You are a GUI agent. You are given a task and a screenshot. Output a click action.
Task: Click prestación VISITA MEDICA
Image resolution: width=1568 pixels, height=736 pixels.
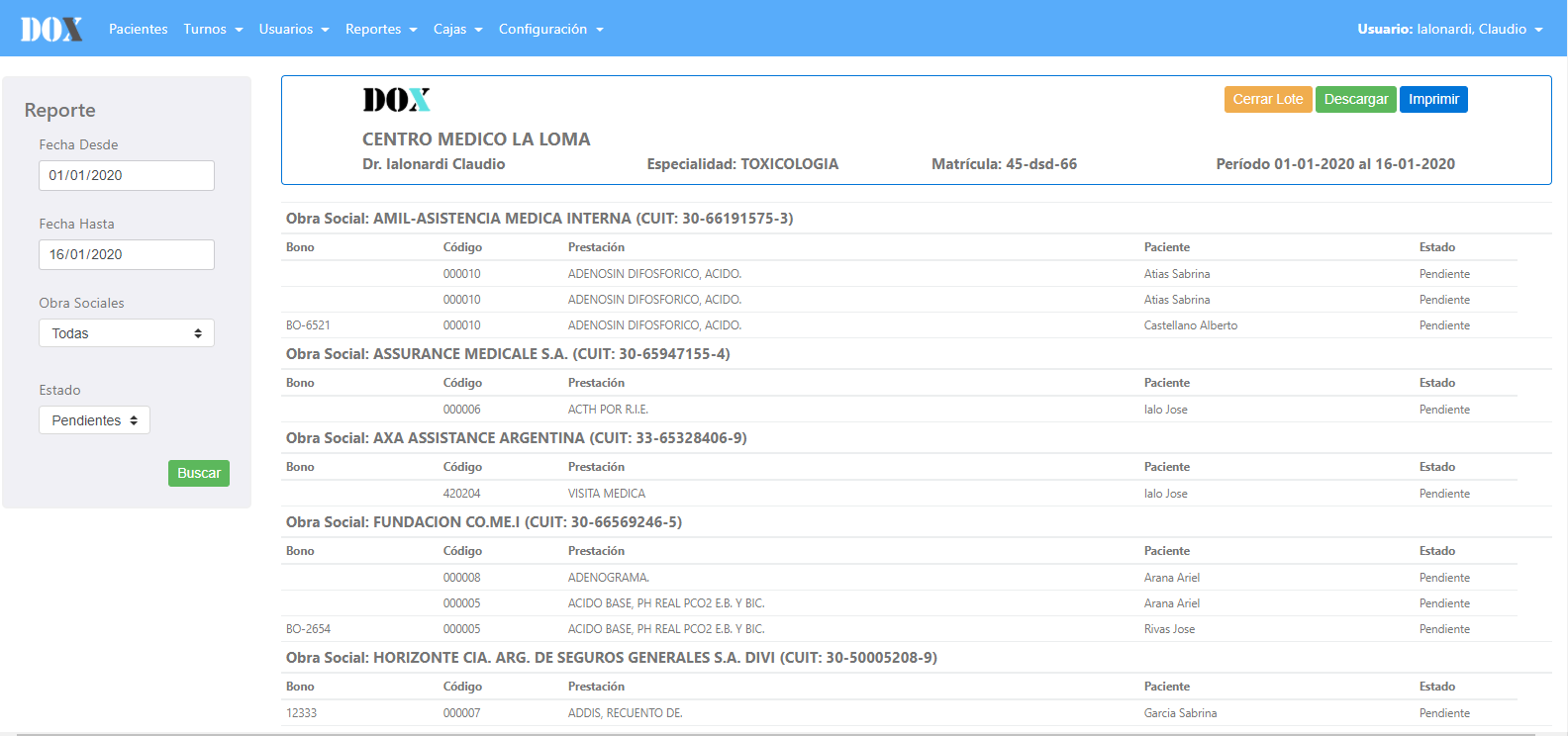[x=607, y=494]
